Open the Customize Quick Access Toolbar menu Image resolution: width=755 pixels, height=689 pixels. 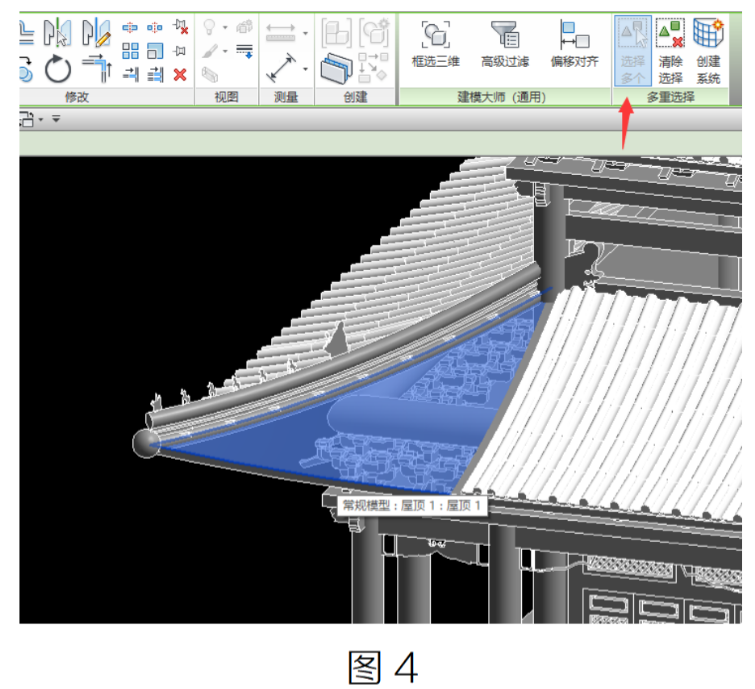coord(56,118)
